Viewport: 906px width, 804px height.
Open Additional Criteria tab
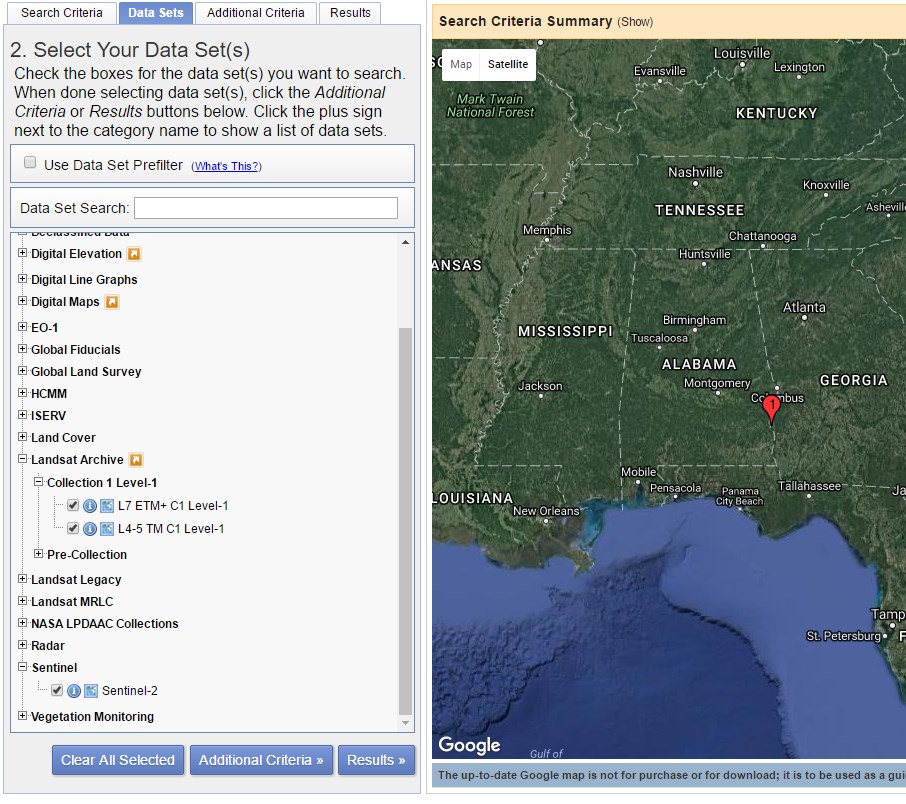click(x=255, y=13)
